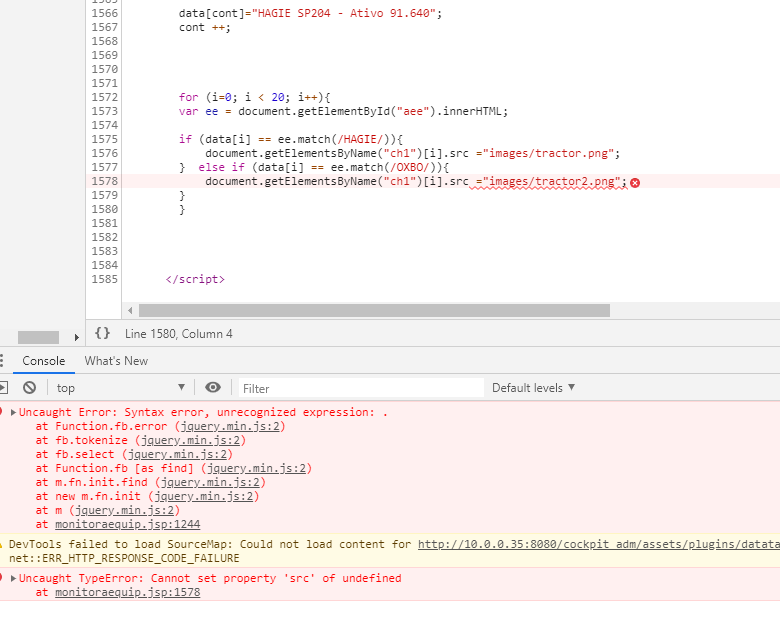Image resolution: width=780 pixels, height=629 pixels.
Task: Open monitoraequip.jsp:1578 link
Action: 127,593
